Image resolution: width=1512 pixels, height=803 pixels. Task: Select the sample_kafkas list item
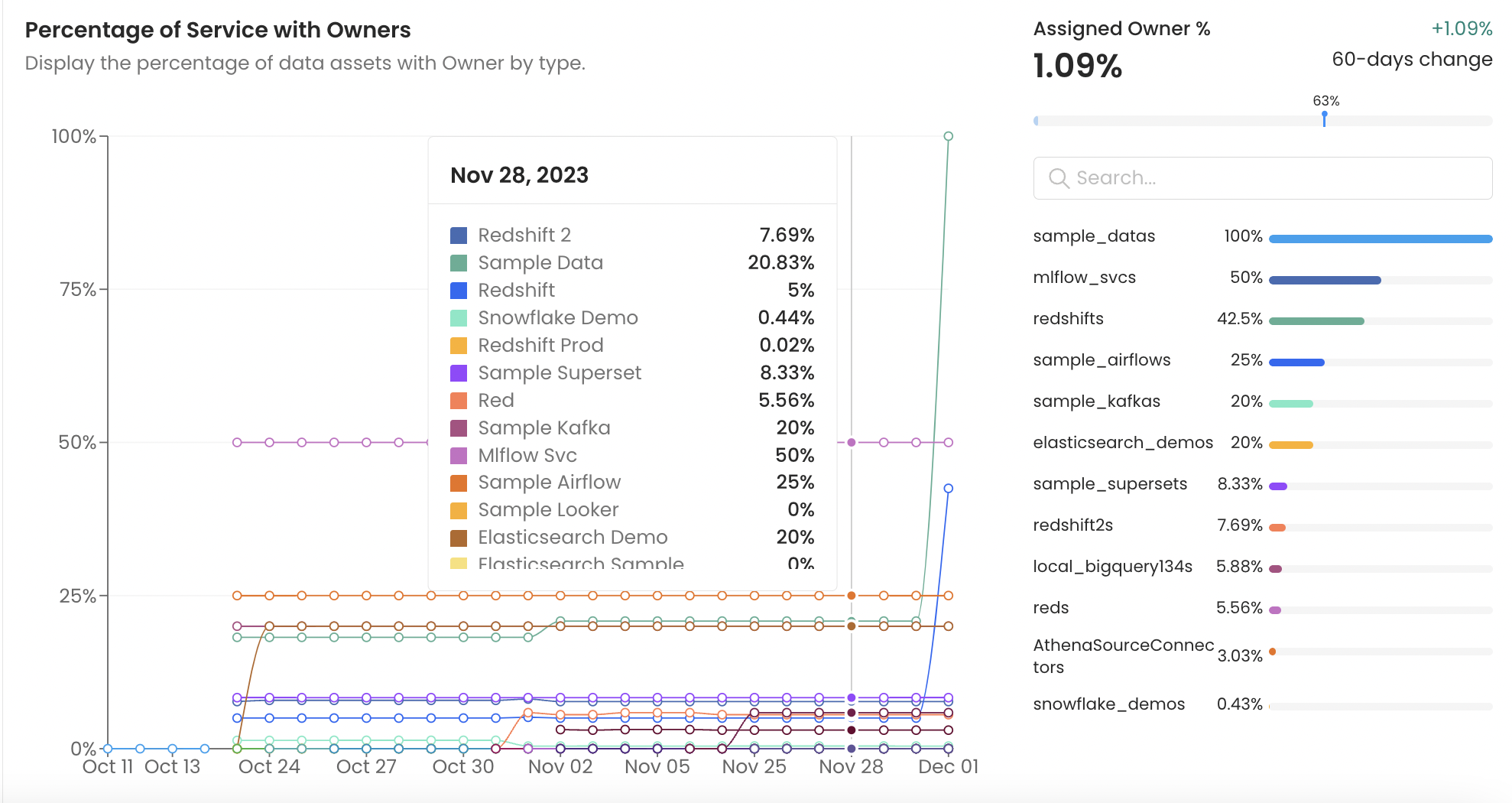point(1096,401)
